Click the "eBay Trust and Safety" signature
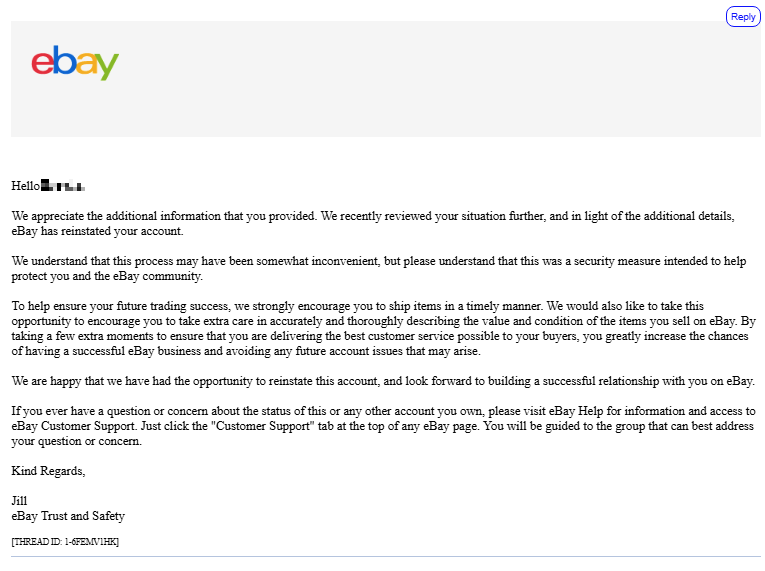This screenshot has width=765, height=571. 68,516
